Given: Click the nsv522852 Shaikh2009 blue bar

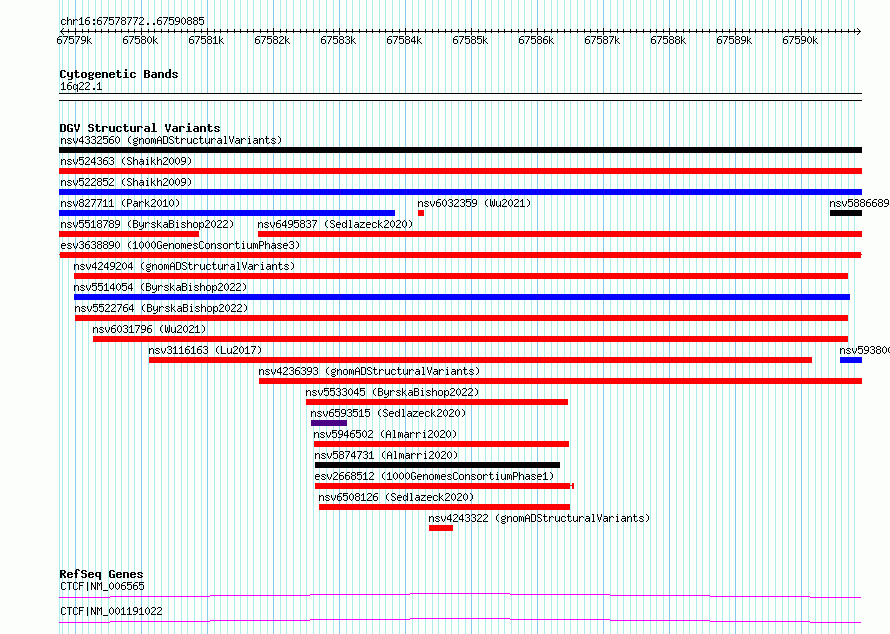Looking at the screenshot, I should 460,192.
